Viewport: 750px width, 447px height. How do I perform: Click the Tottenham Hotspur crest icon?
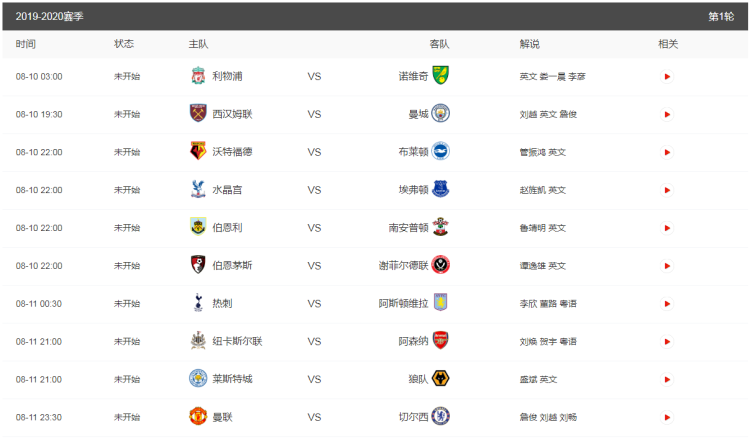tap(197, 303)
